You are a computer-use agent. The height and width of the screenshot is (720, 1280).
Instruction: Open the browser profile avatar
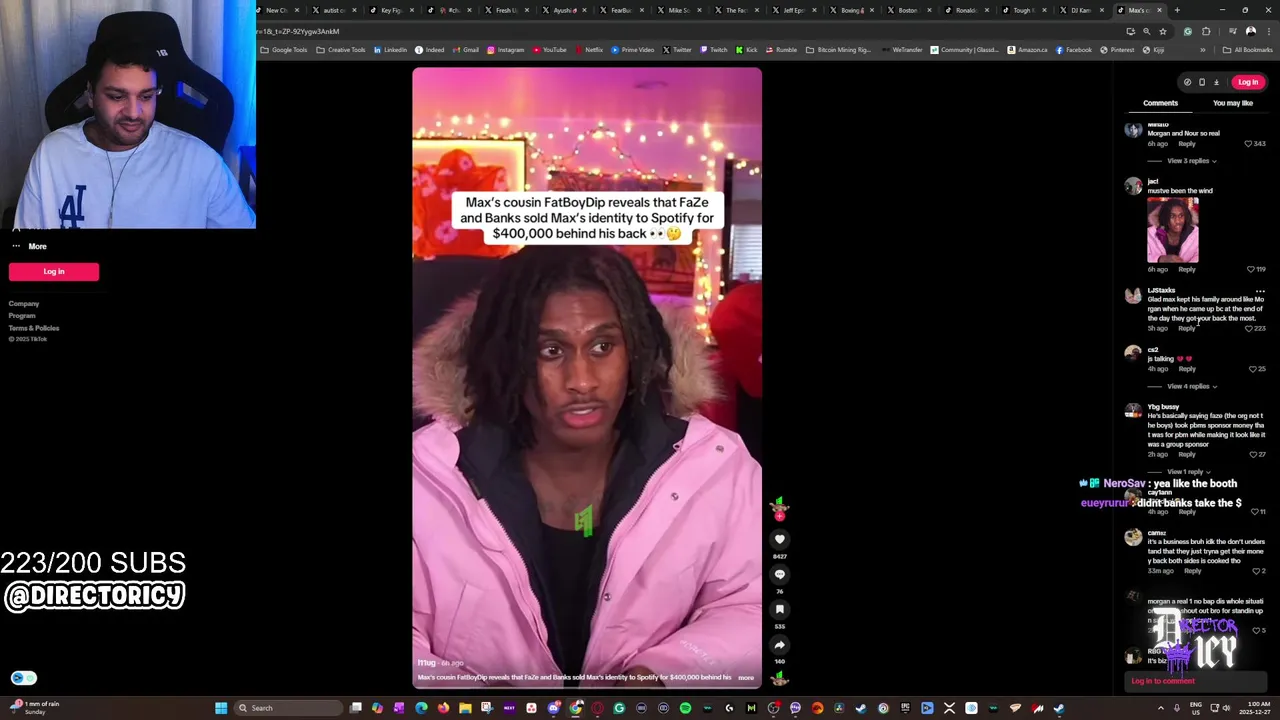point(1250,31)
